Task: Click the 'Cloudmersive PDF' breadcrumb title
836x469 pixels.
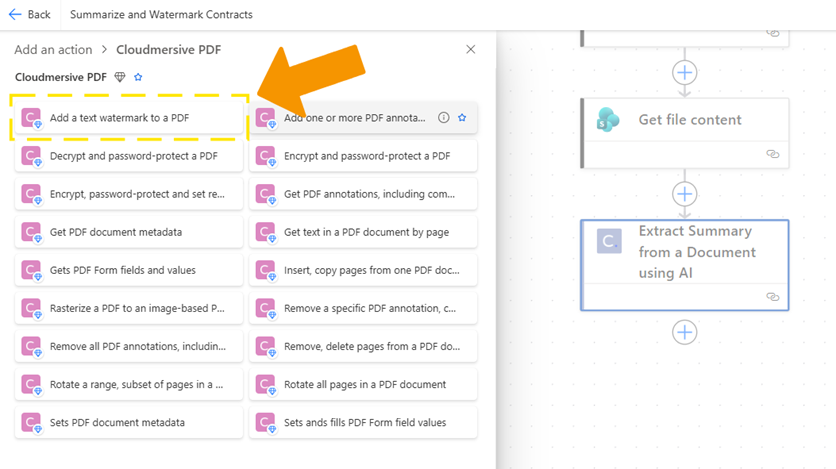Action: (x=168, y=50)
